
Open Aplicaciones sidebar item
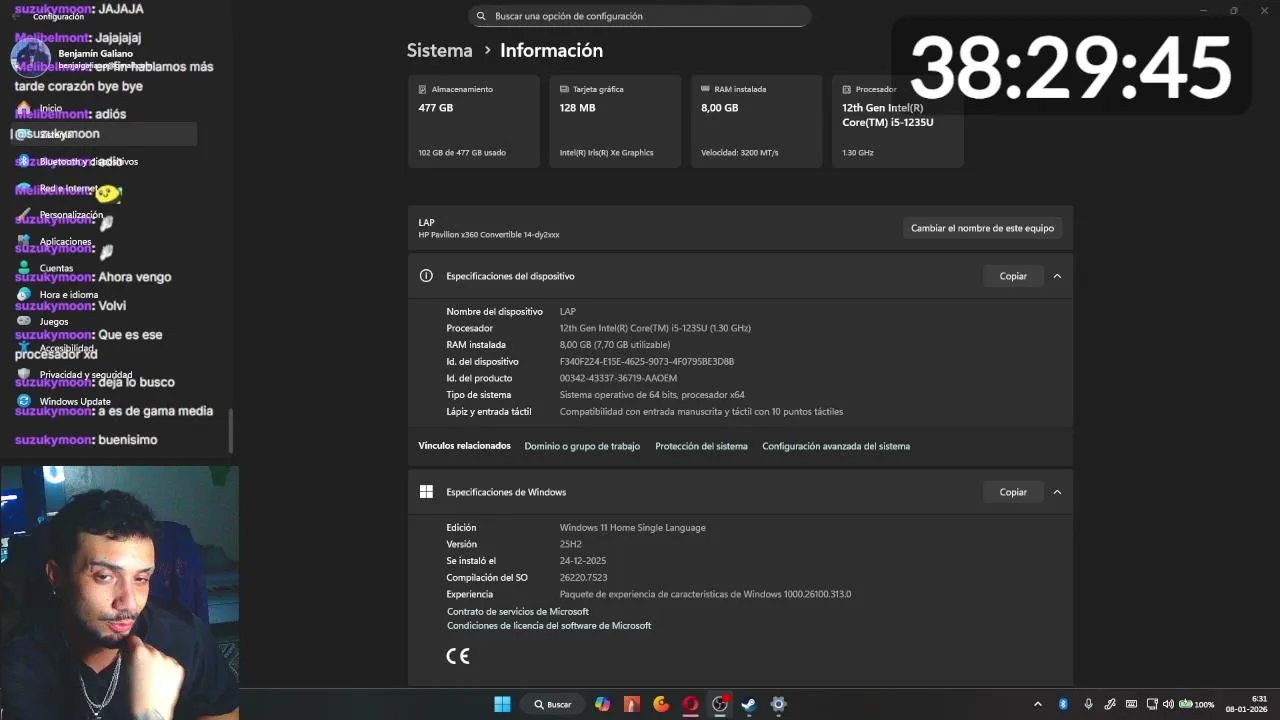[x=105, y=241]
